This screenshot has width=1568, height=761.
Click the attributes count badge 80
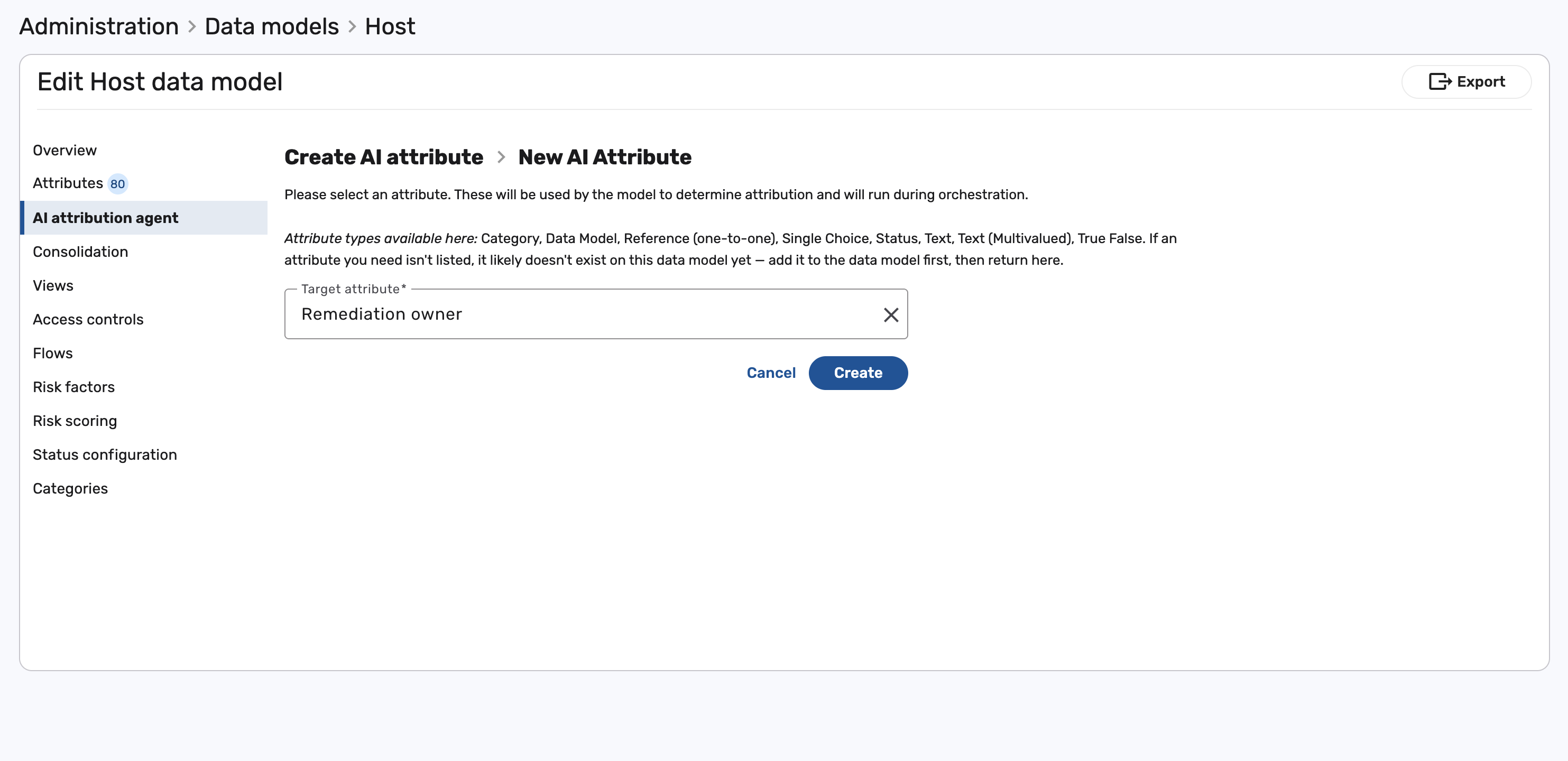(x=117, y=184)
